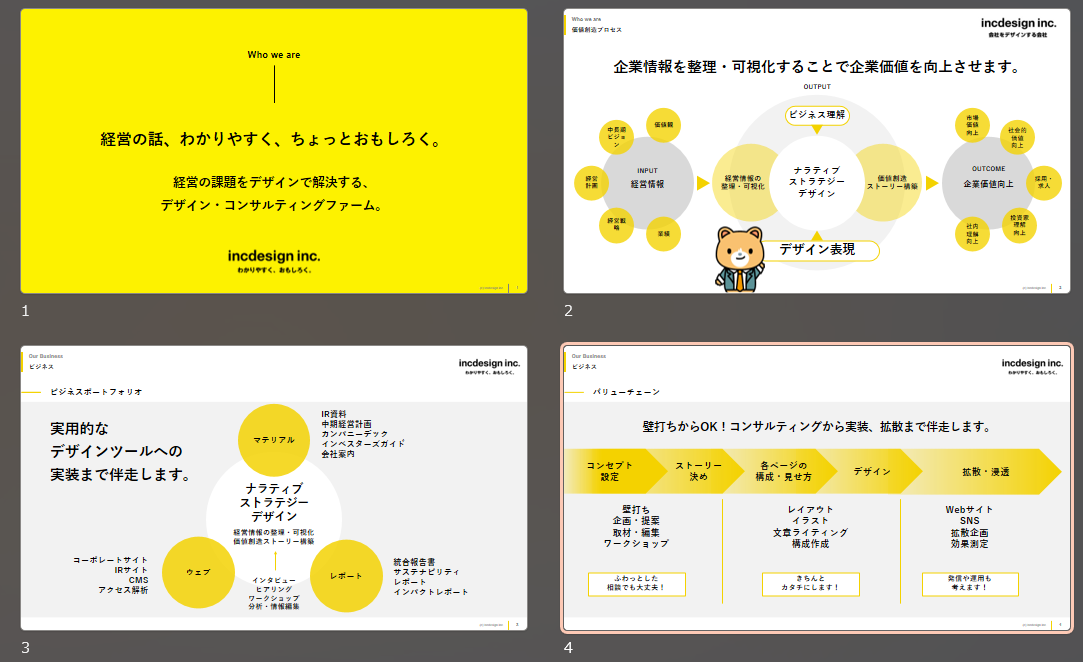Select slide 4 by its 壁打ちからOK headline
1083x662 pixels.
817,426
